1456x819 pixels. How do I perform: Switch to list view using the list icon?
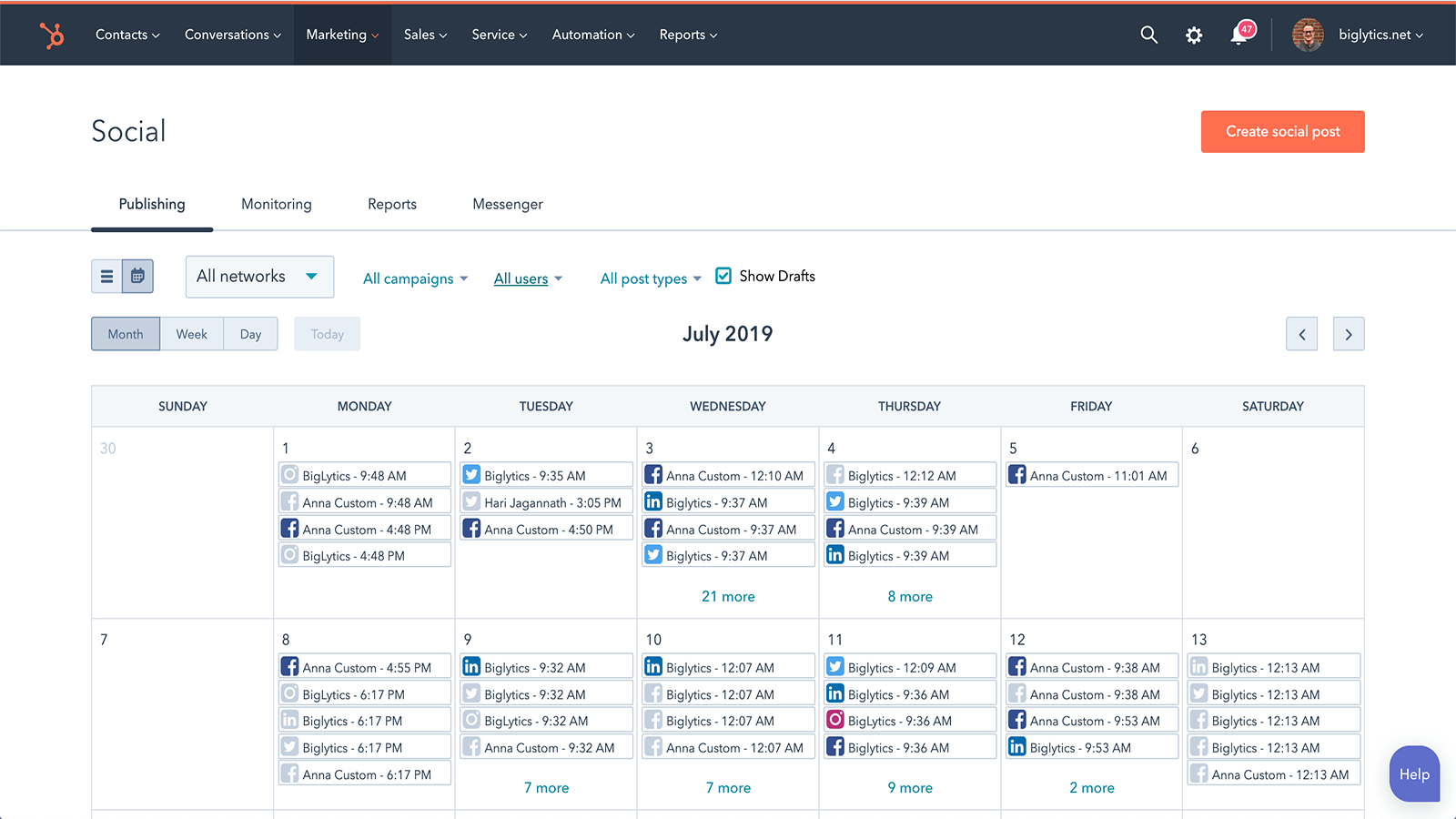point(106,276)
